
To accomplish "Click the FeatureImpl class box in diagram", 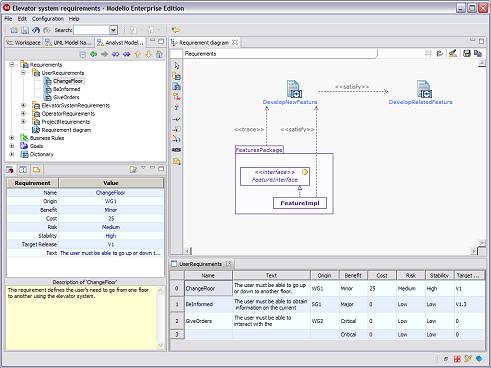I will click(300, 203).
